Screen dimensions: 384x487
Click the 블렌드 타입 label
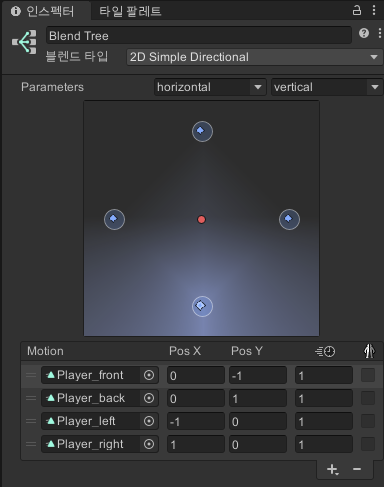[77, 56]
